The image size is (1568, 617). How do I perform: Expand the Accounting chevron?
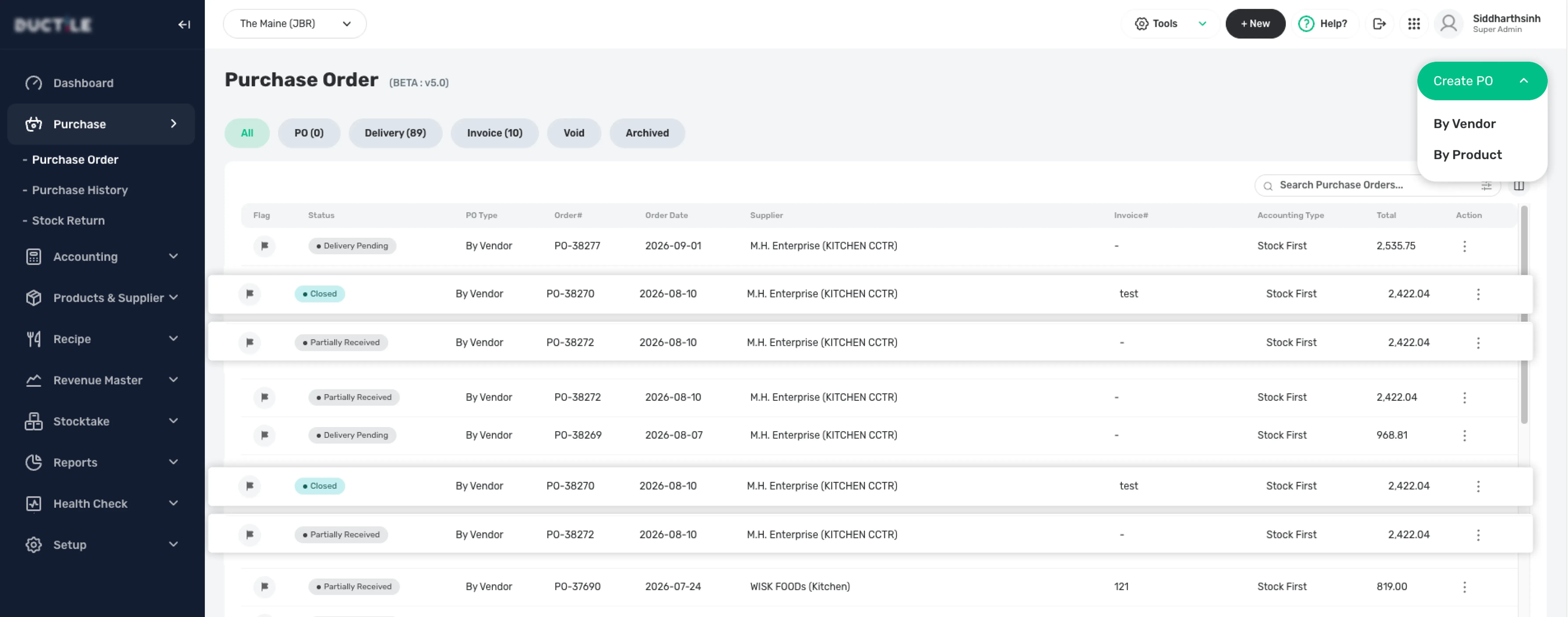coord(174,256)
